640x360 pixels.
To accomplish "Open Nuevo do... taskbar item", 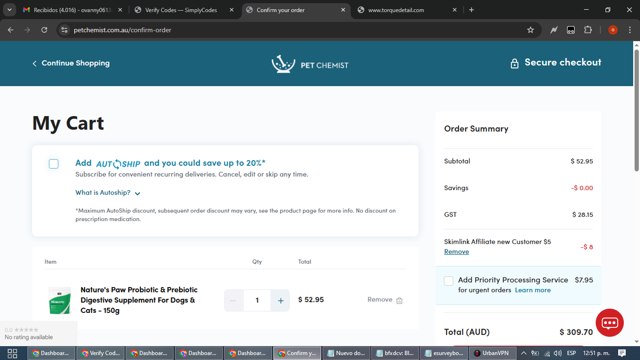I will tap(346, 353).
